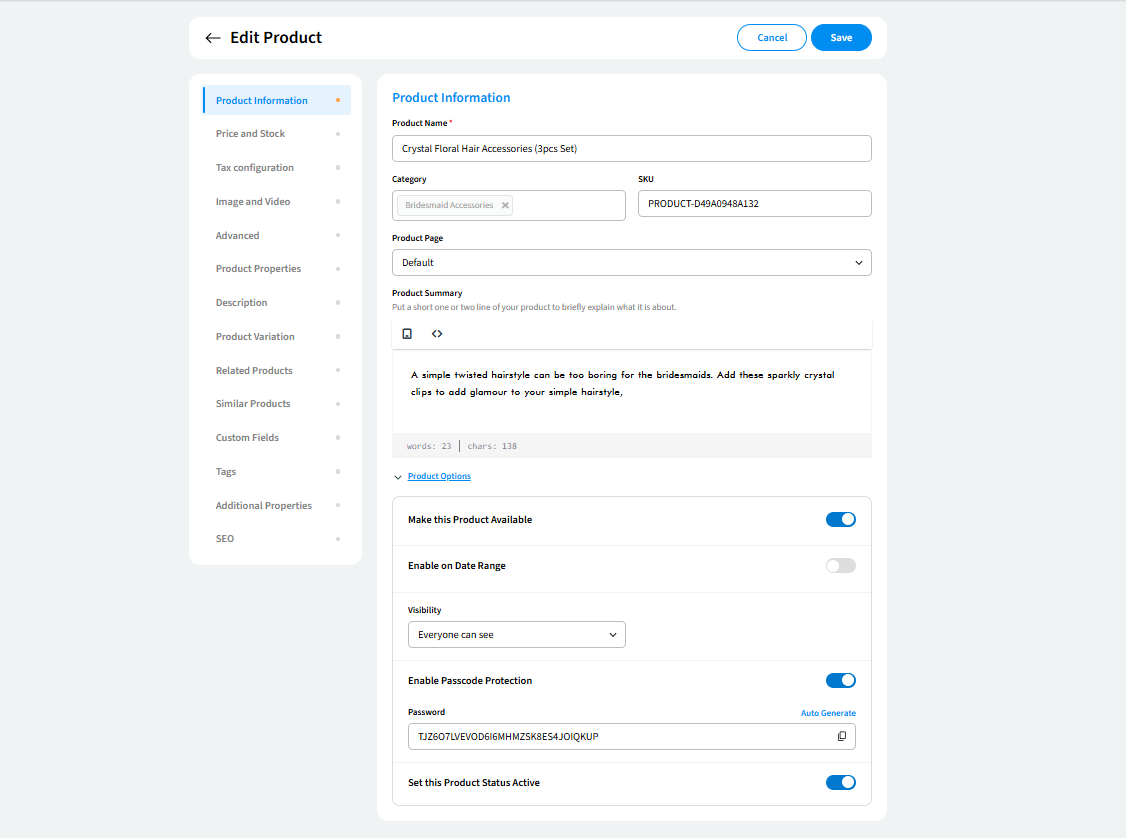Navigate to the SEO section

pos(225,539)
